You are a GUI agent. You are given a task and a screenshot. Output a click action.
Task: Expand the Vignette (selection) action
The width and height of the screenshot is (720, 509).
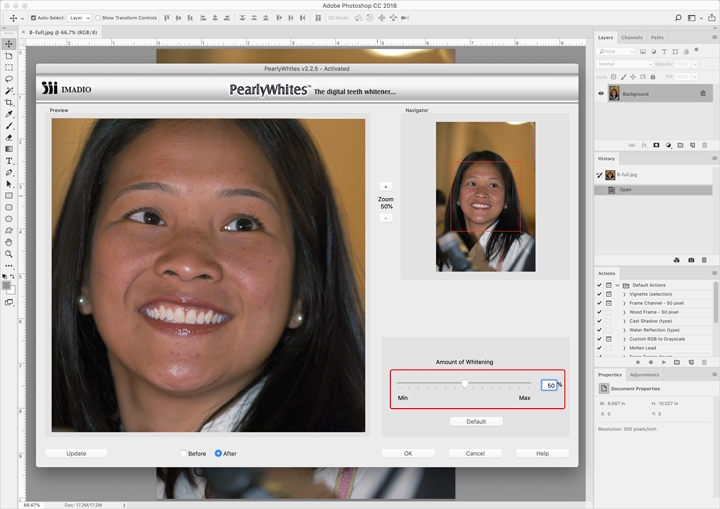[x=624, y=294]
